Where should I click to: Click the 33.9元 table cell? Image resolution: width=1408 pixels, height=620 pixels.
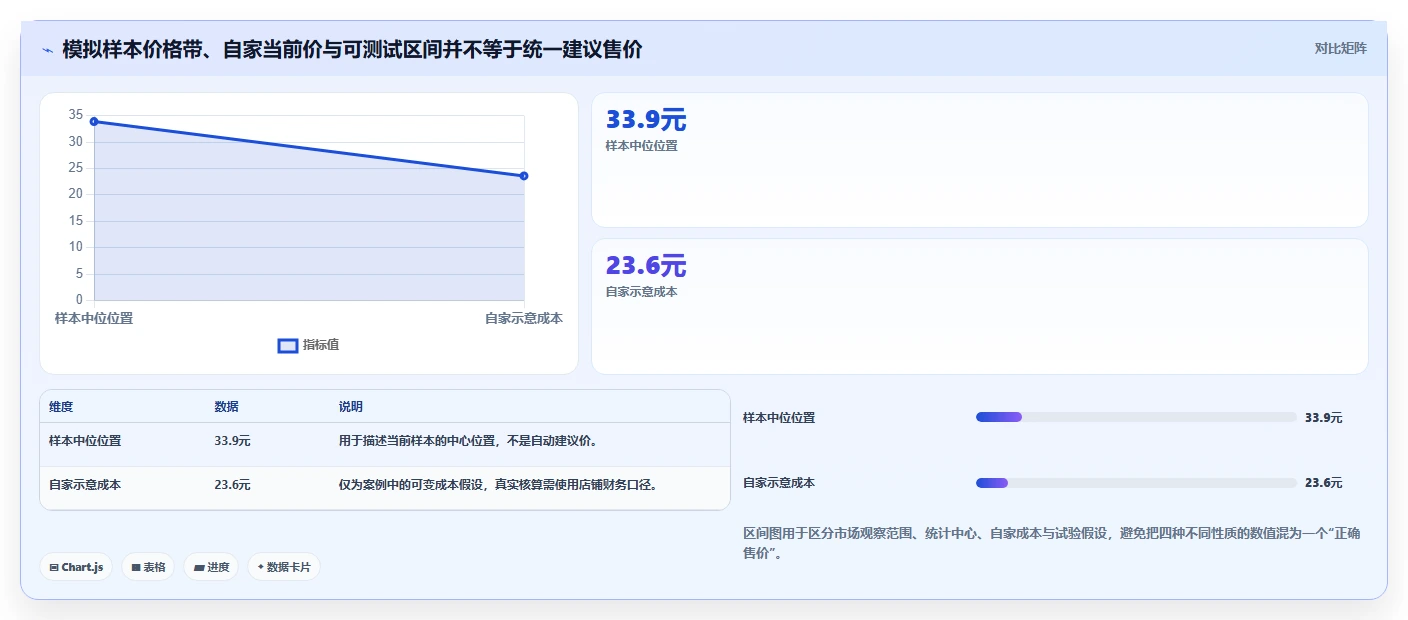[x=232, y=441]
